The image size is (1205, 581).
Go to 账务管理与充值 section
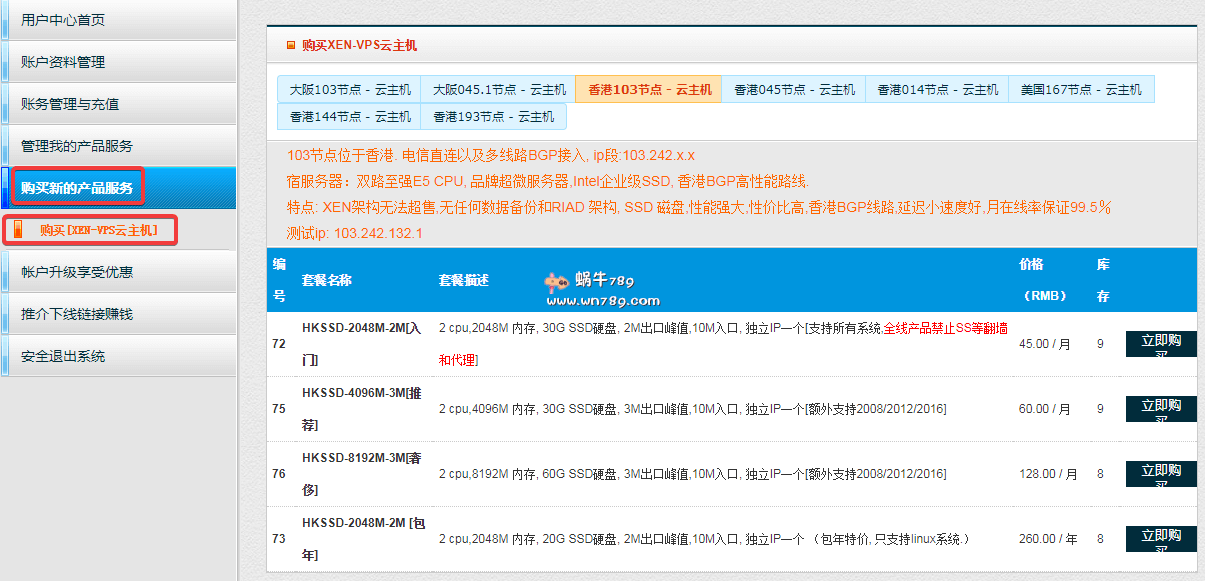pyautogui.click(x=70, y=104)
